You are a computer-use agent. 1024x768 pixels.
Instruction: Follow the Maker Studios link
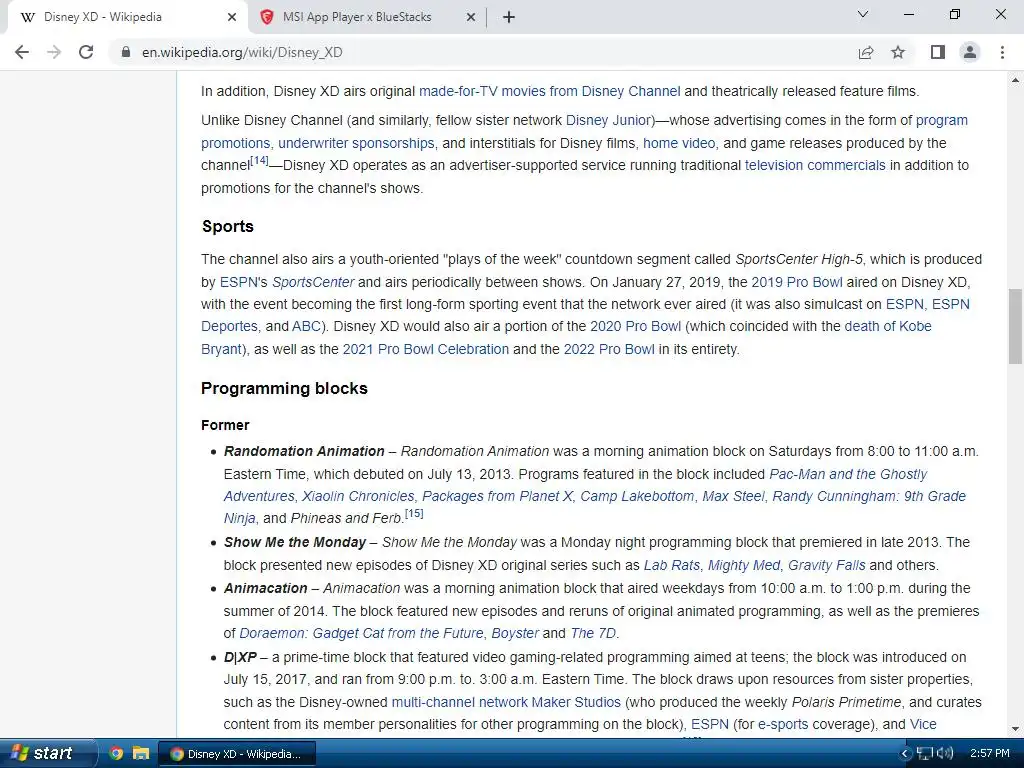pos(576,702)
